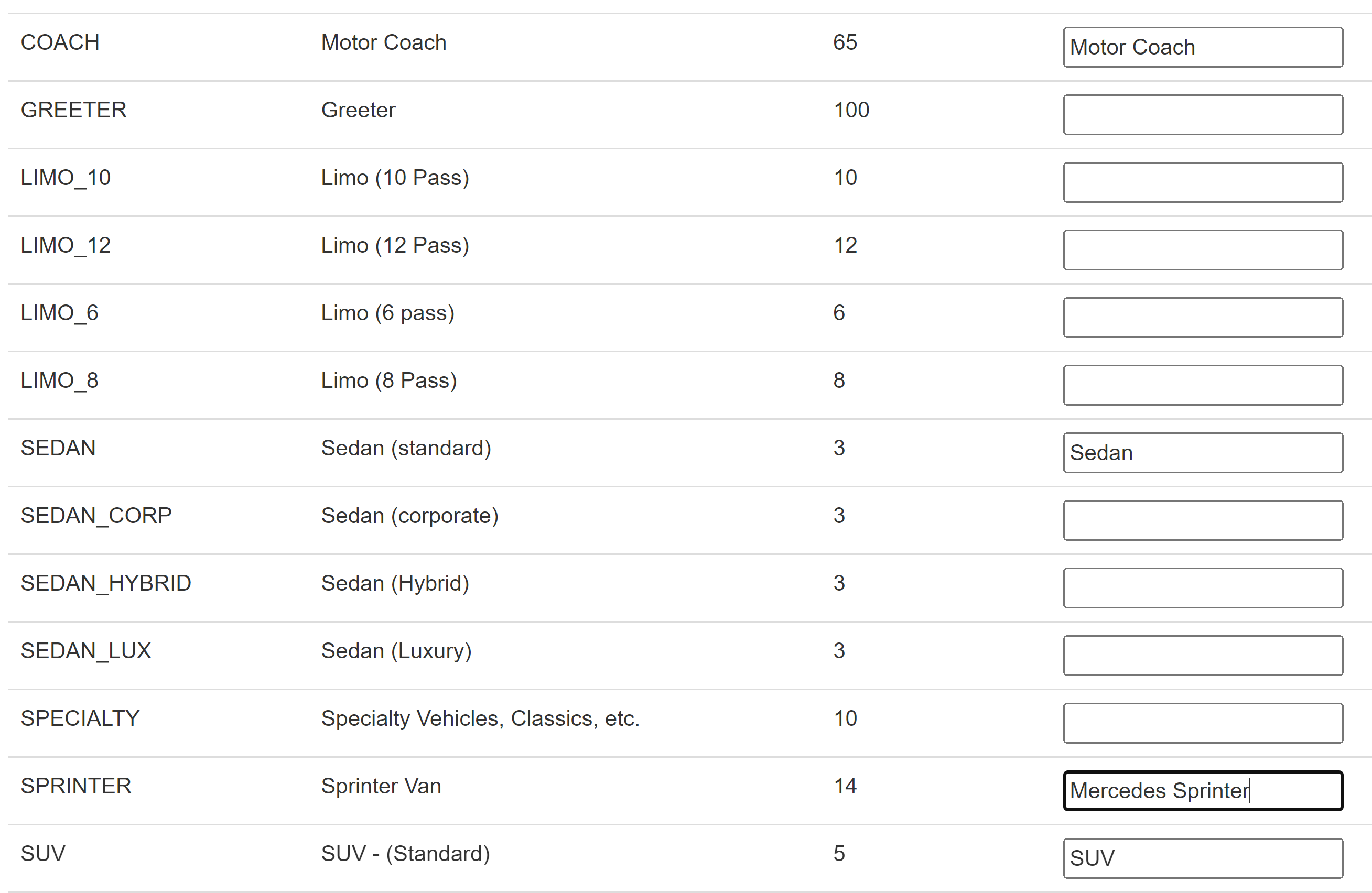Select the SUV row text input

coord(1203,858)
